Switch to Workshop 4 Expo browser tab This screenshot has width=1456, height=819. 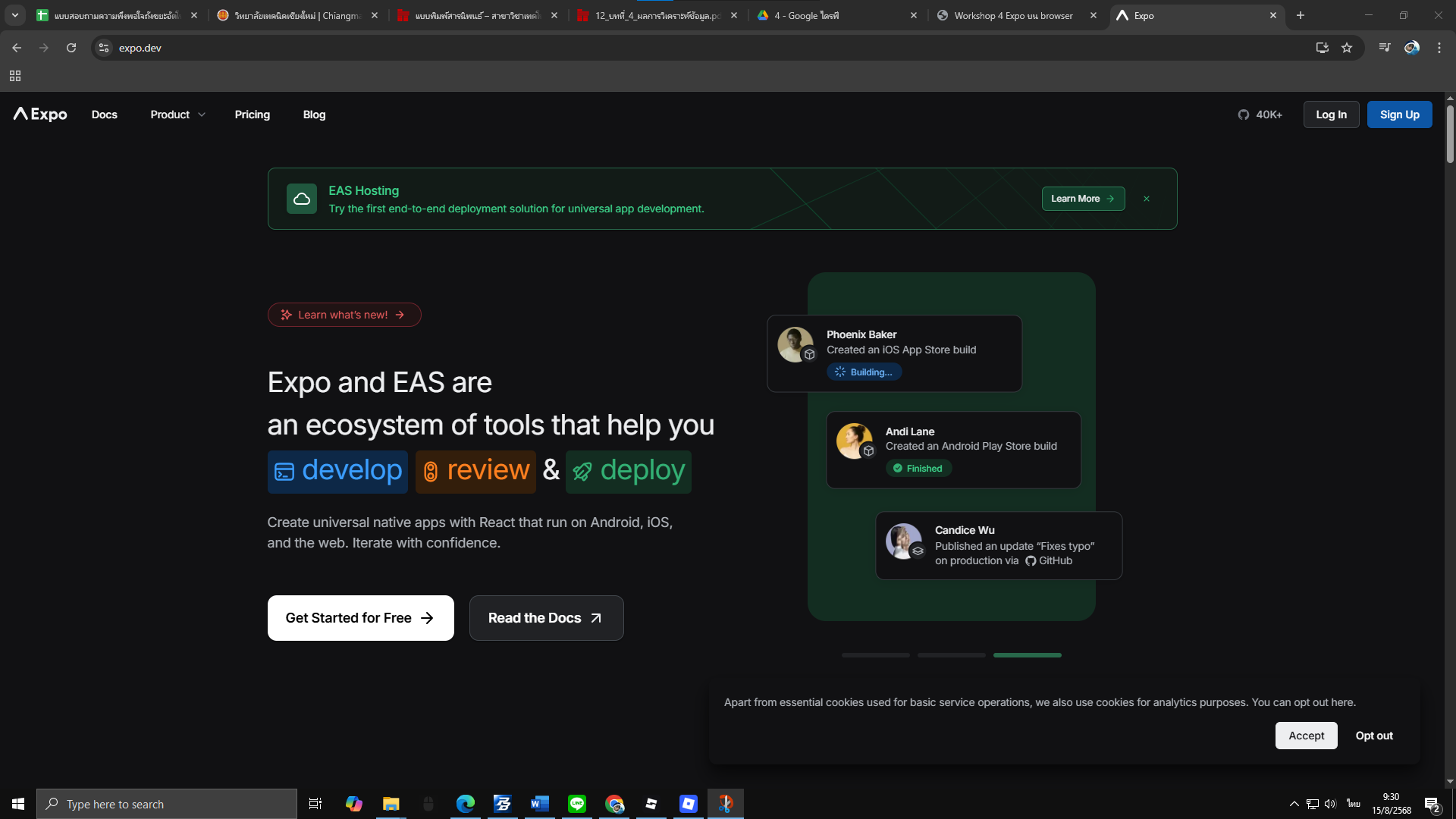[1013, 15]
